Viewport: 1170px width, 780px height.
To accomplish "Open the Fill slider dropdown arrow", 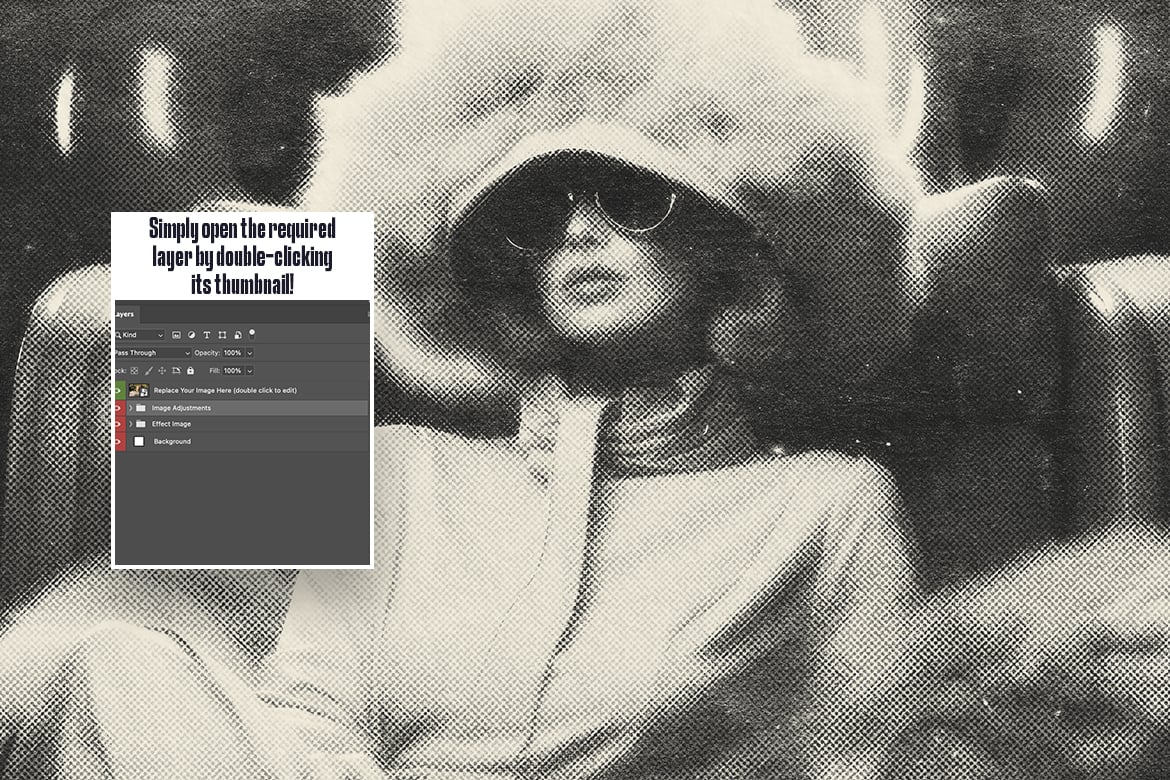I will [250, 371].
